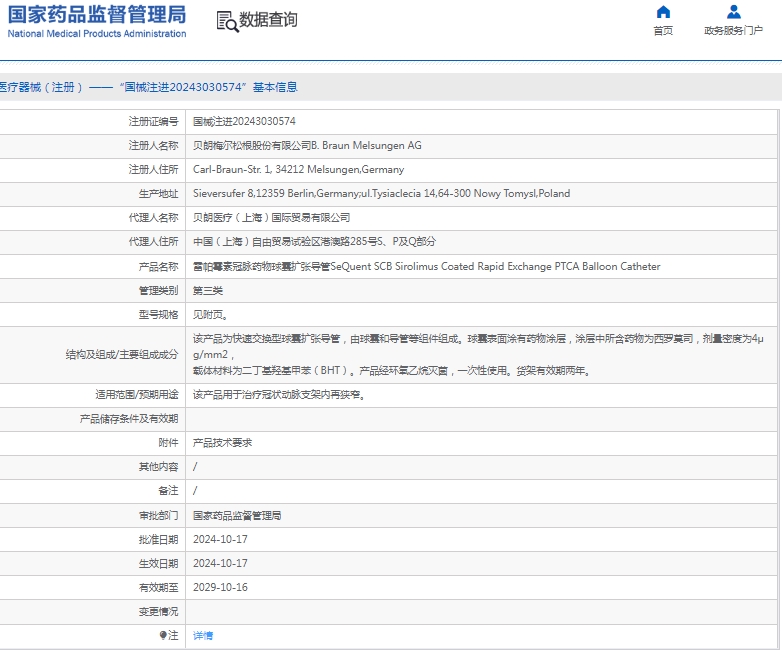This screenshot has width=782, height=650.
Task: Click the page heading 国械注进20243030574 基本信息
Action: click(x=149, y=87)
